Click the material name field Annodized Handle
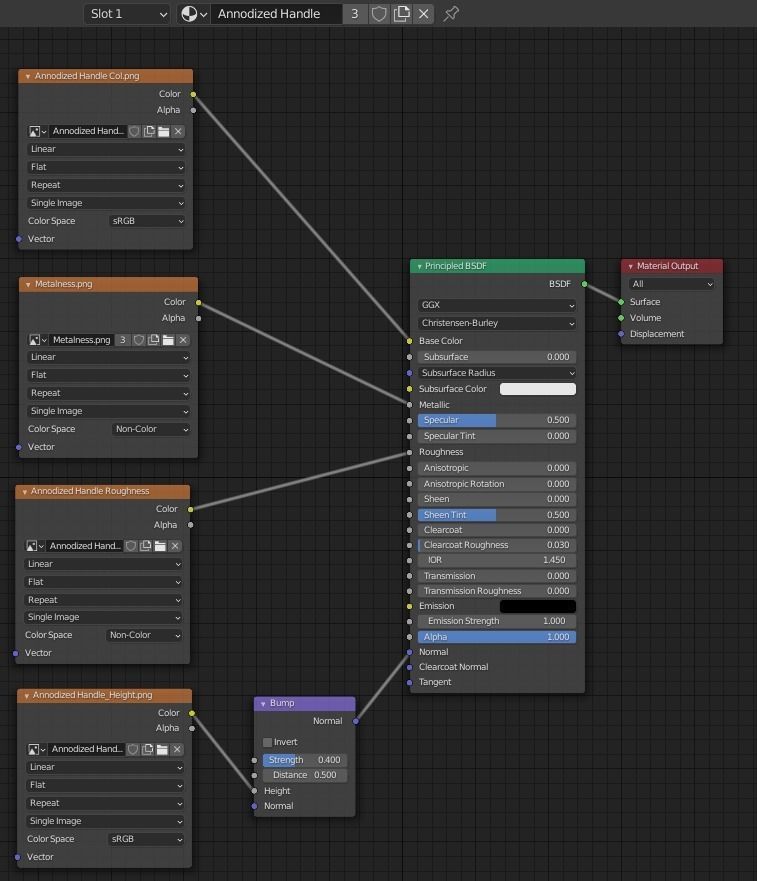Image resolution: width=757 pixels, height=881 pixels. pos(276,13)
